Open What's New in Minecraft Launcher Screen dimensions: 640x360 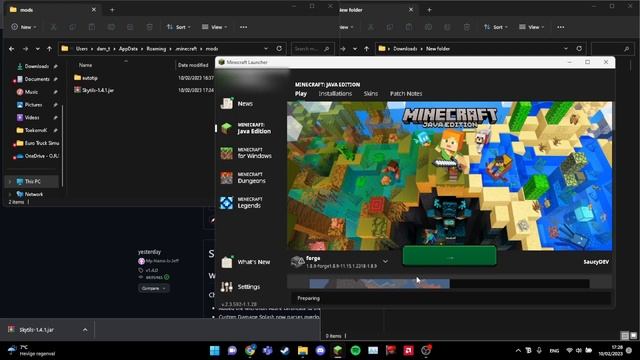[245, 262]
